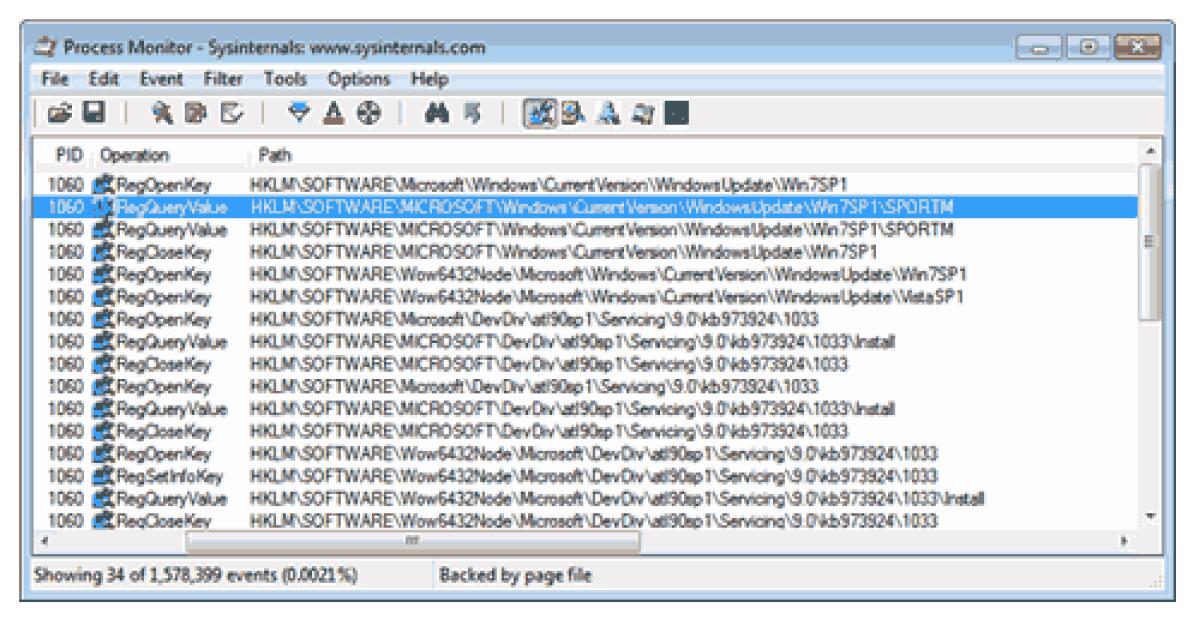Open the Options menu

click(x=359, y=79)
